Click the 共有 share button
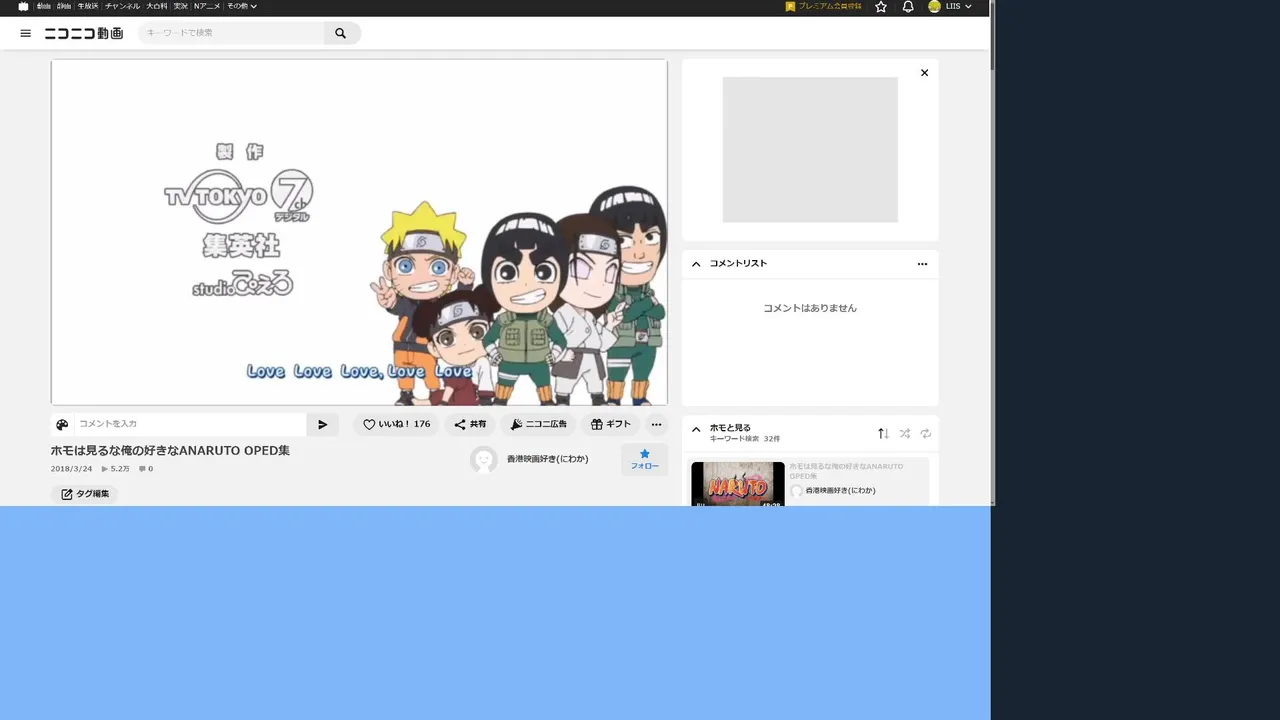Viewport: 1280px width, 720px height. coord(470,424)
